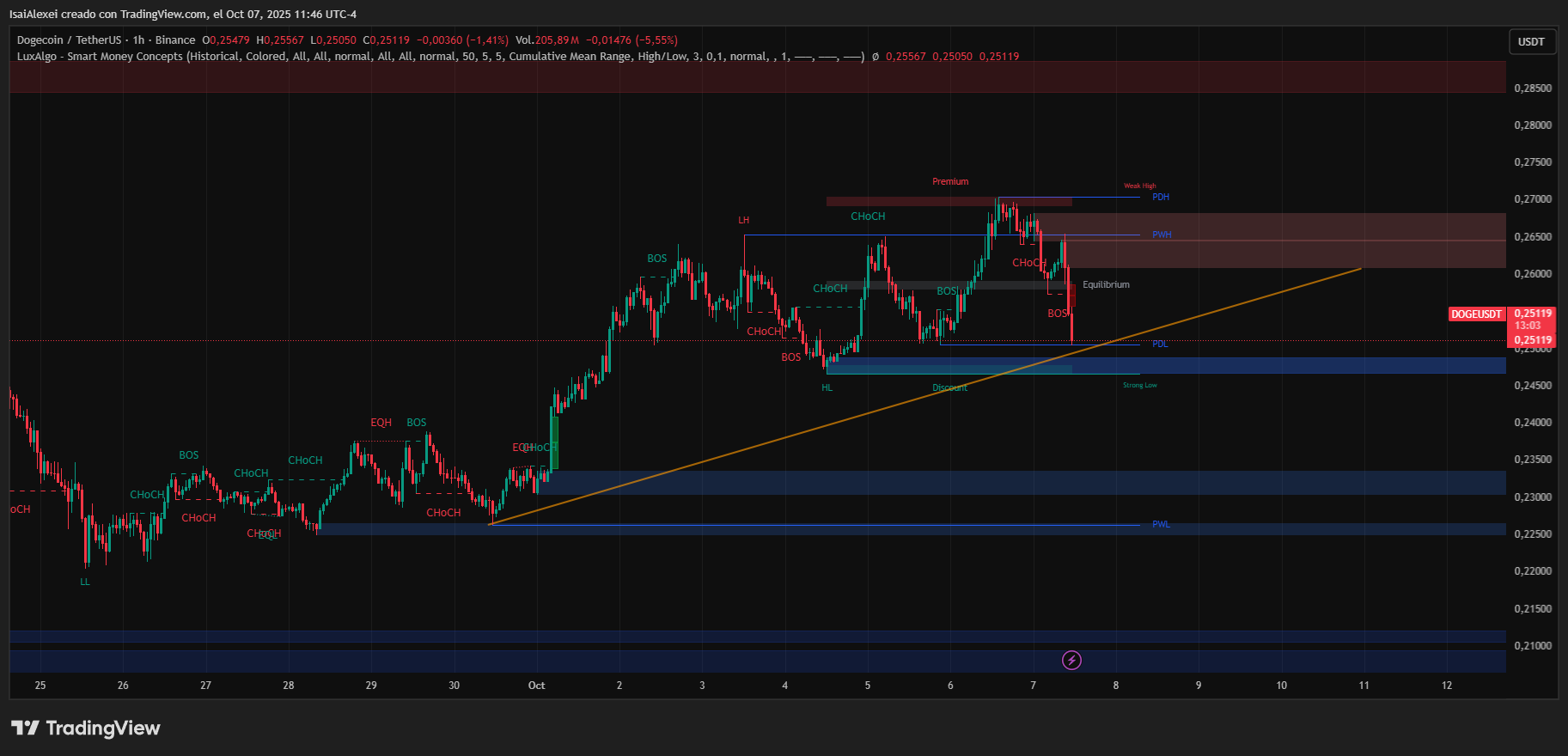
Task: Click the Oct date on time axis
Action: (x=536, y=686)
